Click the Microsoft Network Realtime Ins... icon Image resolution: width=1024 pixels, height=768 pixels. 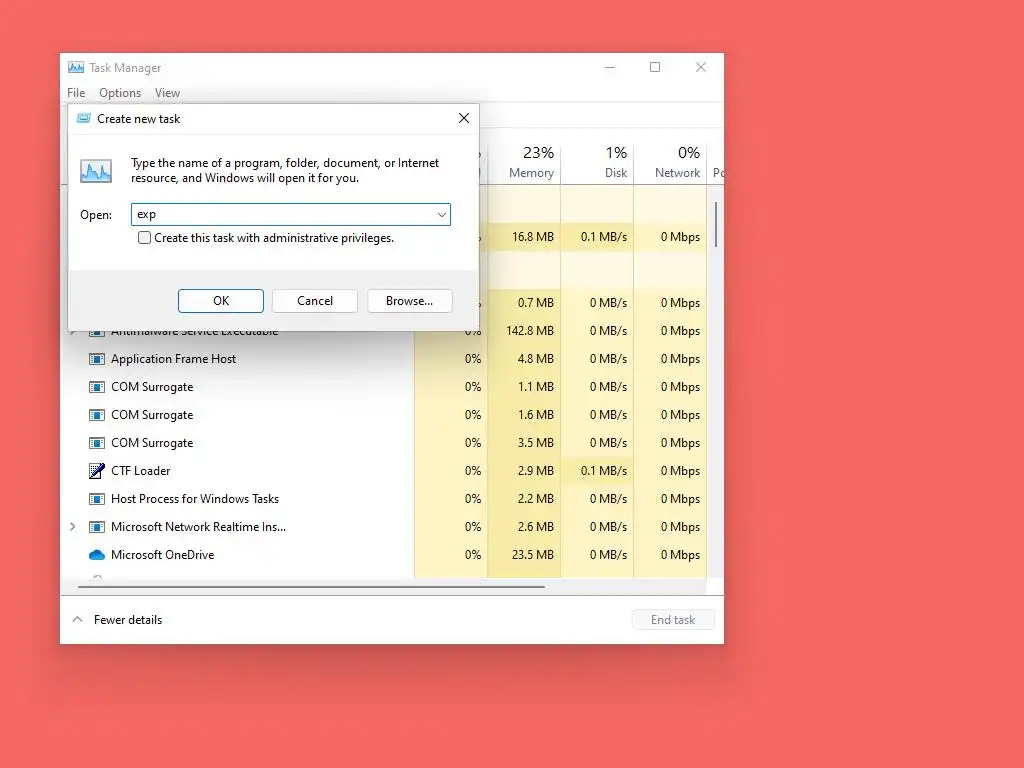[97, 527]
